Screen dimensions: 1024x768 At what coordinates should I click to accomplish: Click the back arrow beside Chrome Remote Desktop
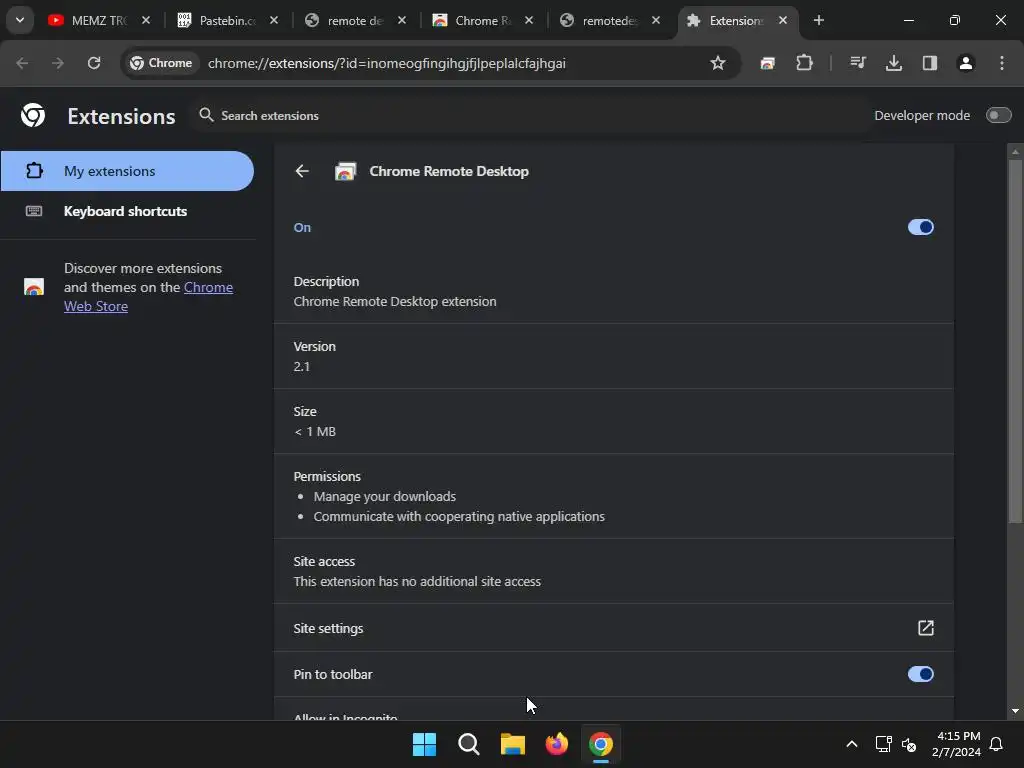pos(302,171)
